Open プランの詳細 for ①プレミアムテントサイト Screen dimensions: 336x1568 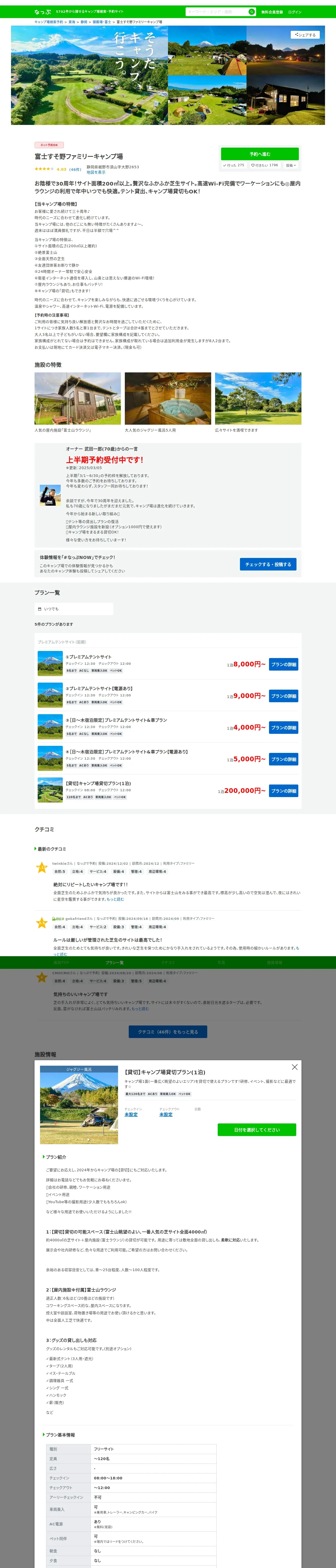[284, 665]
